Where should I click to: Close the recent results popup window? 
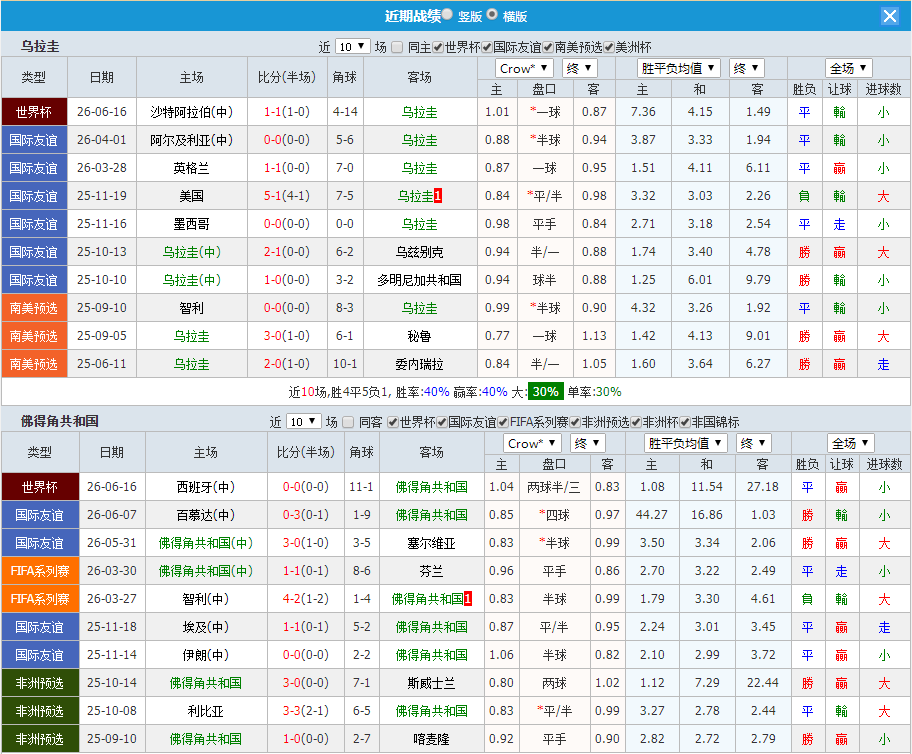pyautogui.click(x=889, y=16)
